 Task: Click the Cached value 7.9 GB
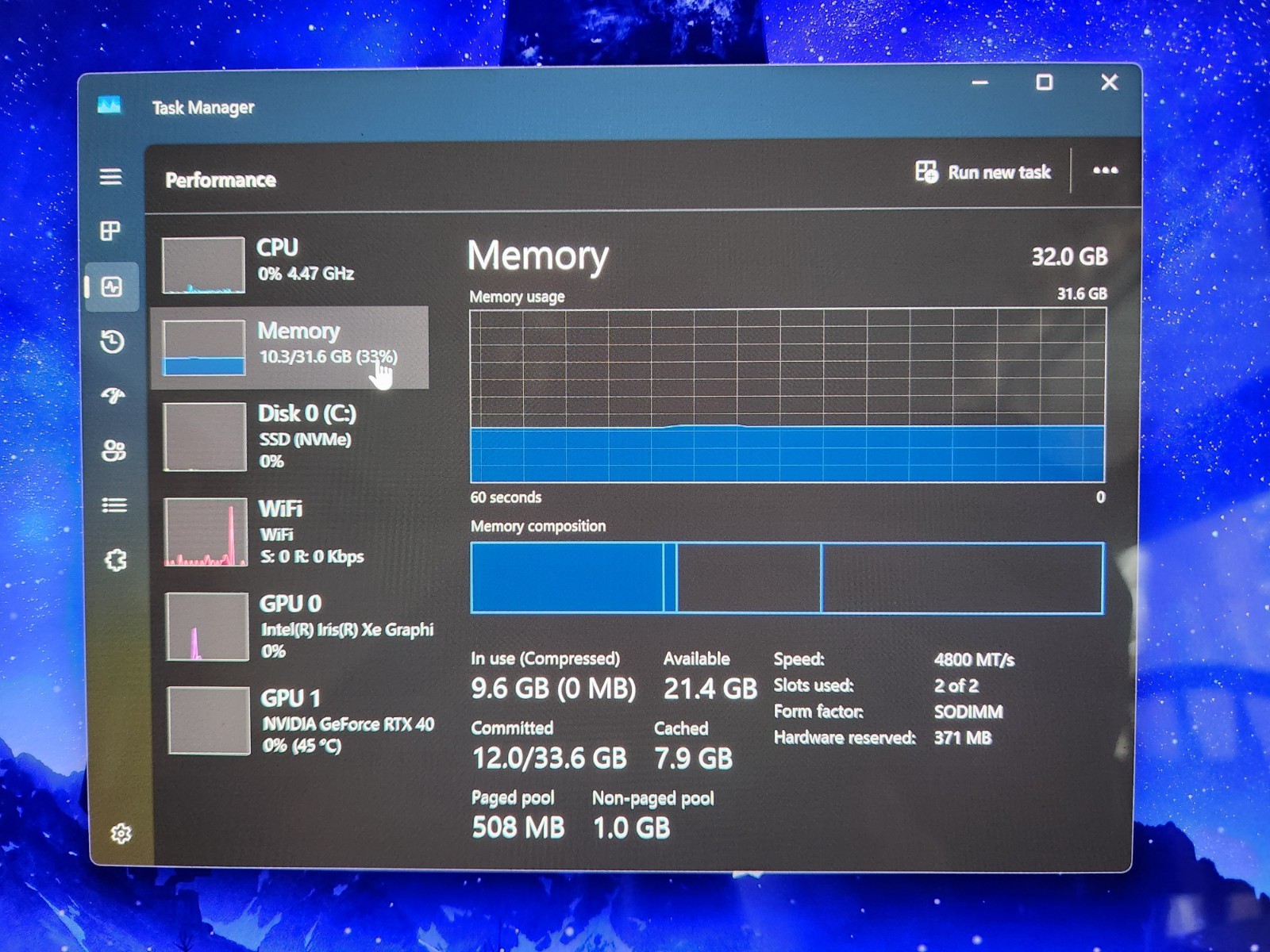tap(693, 758)
